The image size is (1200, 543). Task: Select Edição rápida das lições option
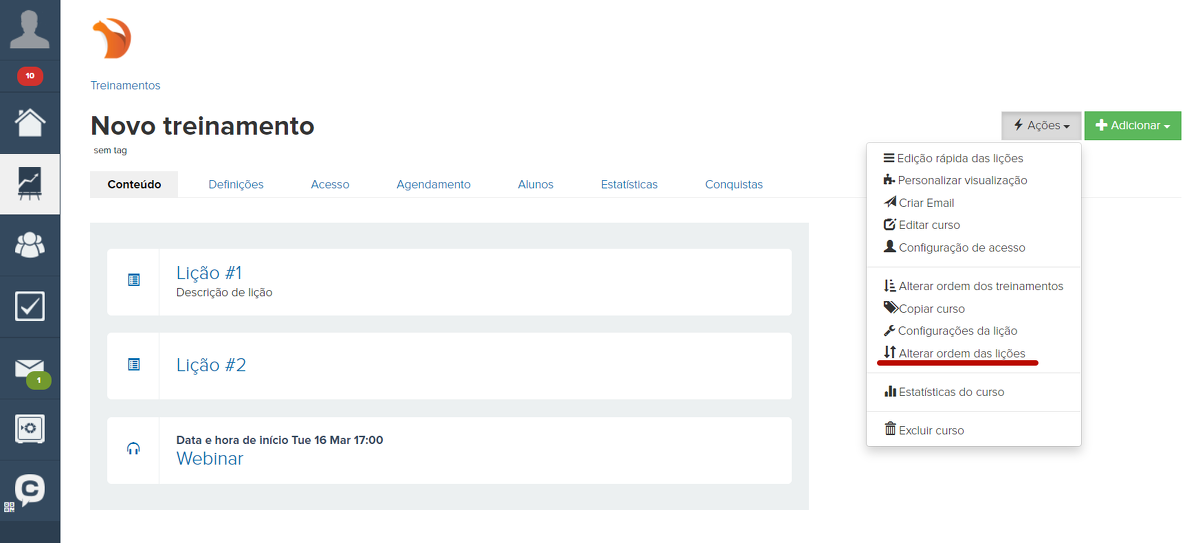[960, 158]
